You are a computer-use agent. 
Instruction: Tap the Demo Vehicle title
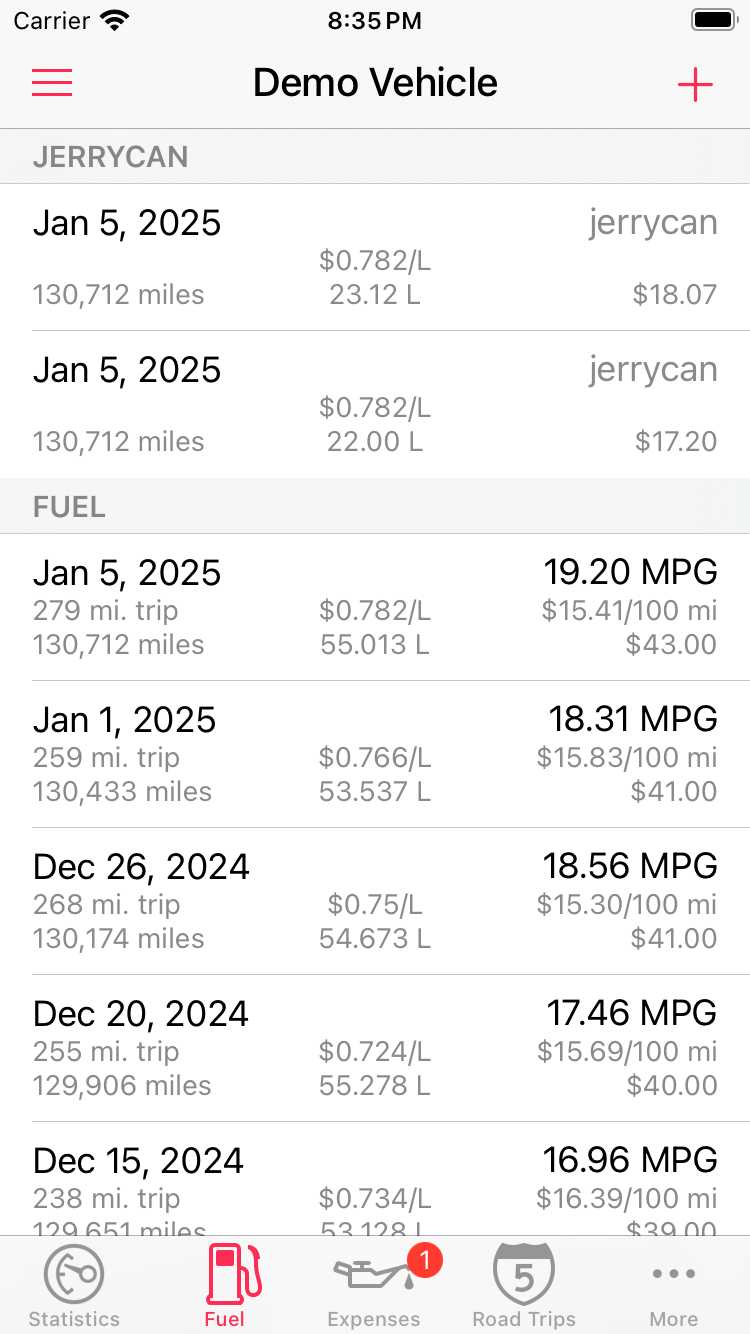coord(375,83)
